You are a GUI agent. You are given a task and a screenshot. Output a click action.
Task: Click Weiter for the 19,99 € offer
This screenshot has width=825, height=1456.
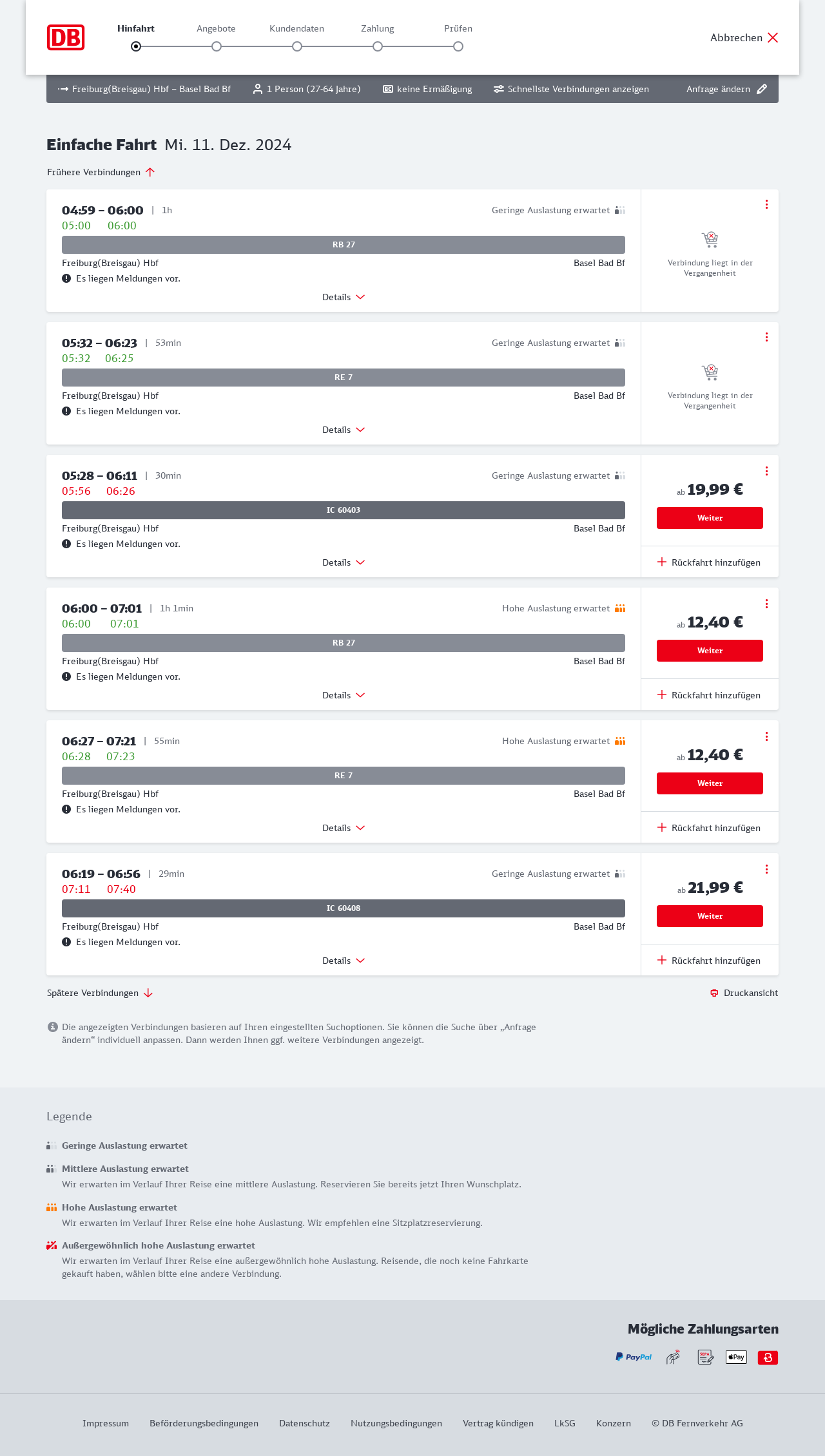pos(710,518)
